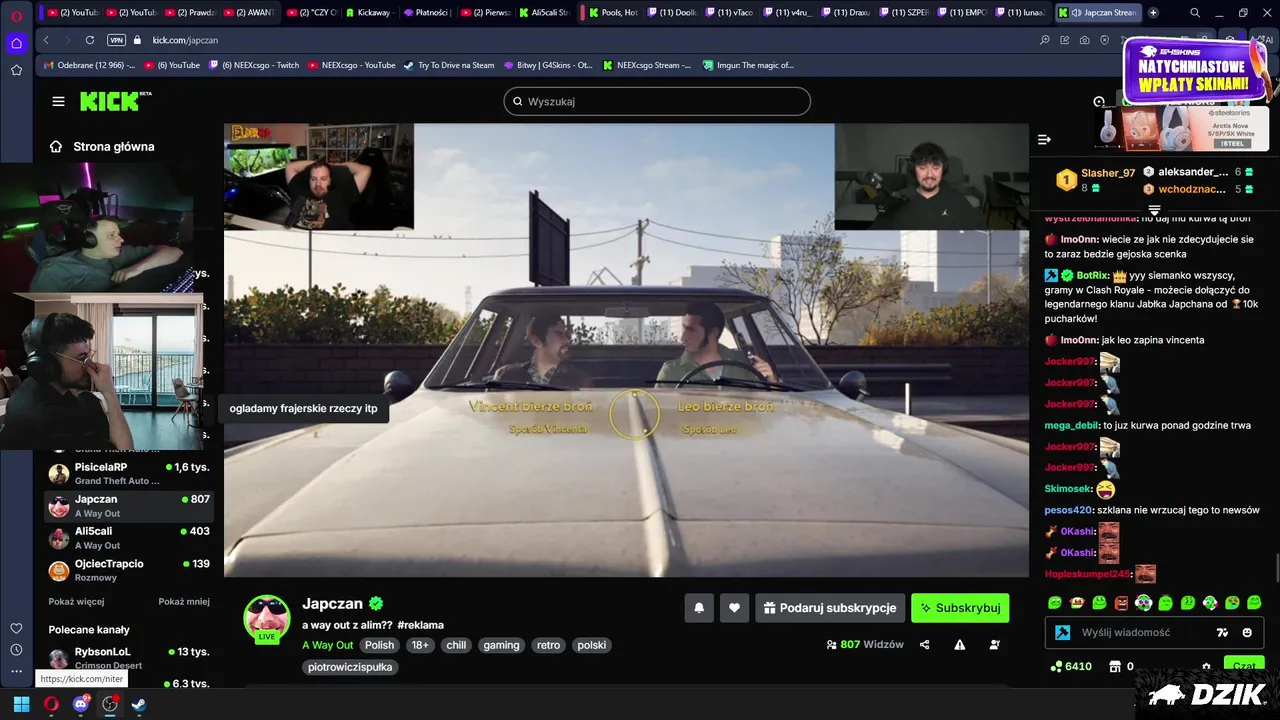Viewport: 1280px width, 720px height.
Task: Click the kick.com/japczan address bar
Action: [x=185, y=40]
